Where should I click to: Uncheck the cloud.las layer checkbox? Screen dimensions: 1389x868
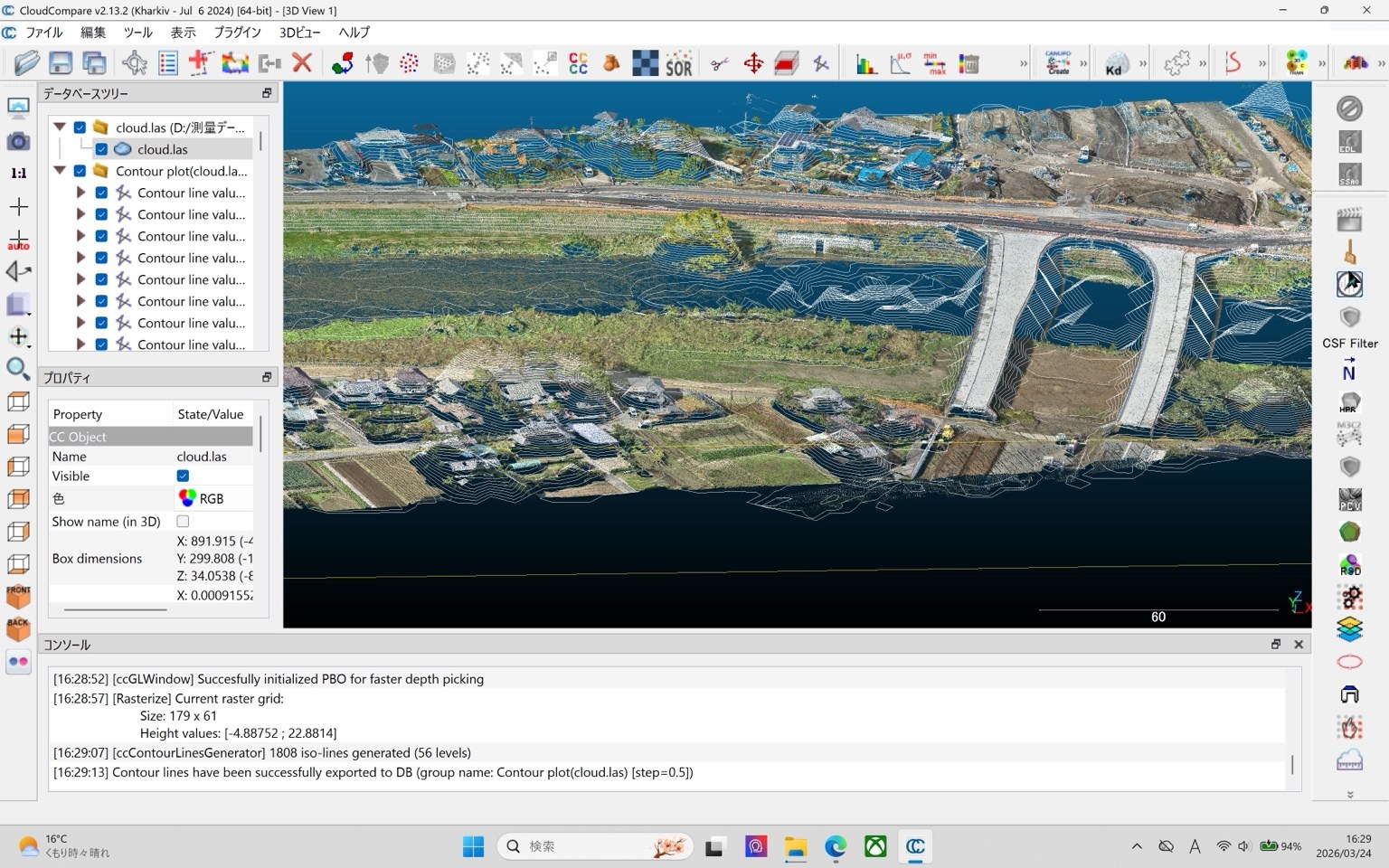[x=101, y=149]
